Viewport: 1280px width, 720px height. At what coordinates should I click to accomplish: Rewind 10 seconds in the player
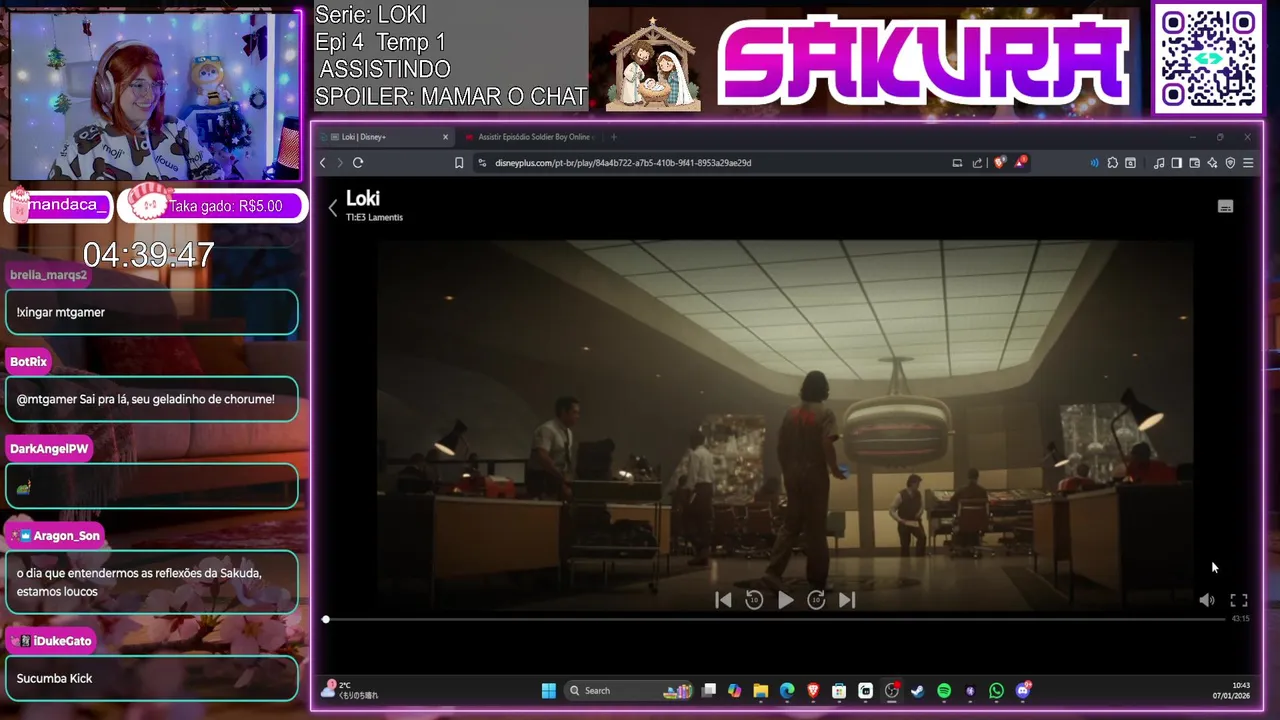(x=754, y=600)
